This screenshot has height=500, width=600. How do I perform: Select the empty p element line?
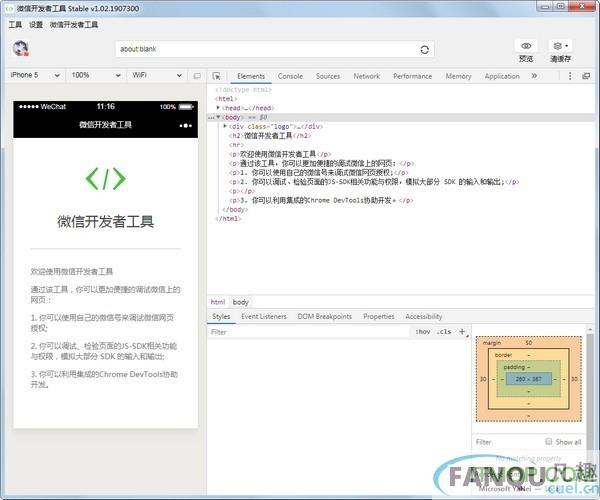[241, 191]
